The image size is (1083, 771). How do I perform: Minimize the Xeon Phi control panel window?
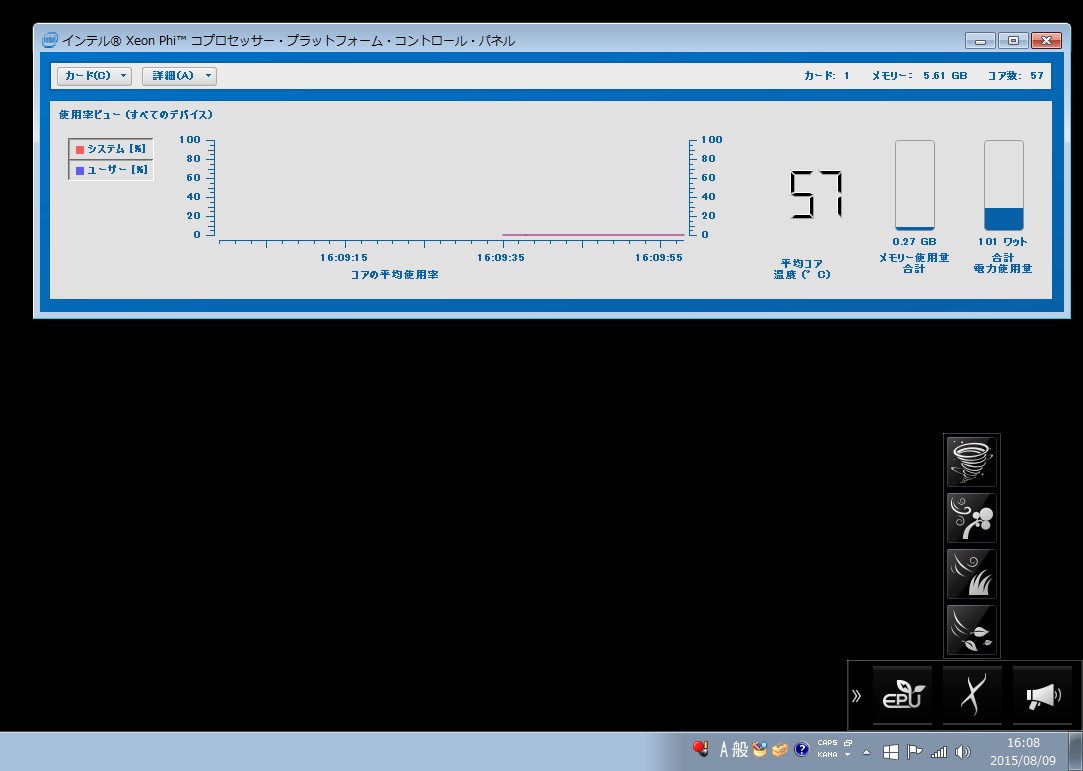(980, 41)
